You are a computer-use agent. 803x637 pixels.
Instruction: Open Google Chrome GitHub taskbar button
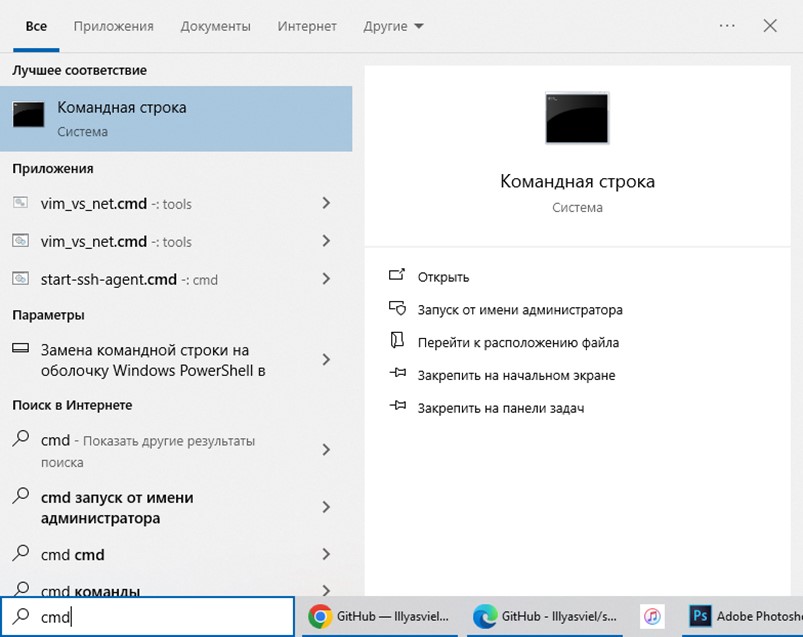tap(380, 617)
